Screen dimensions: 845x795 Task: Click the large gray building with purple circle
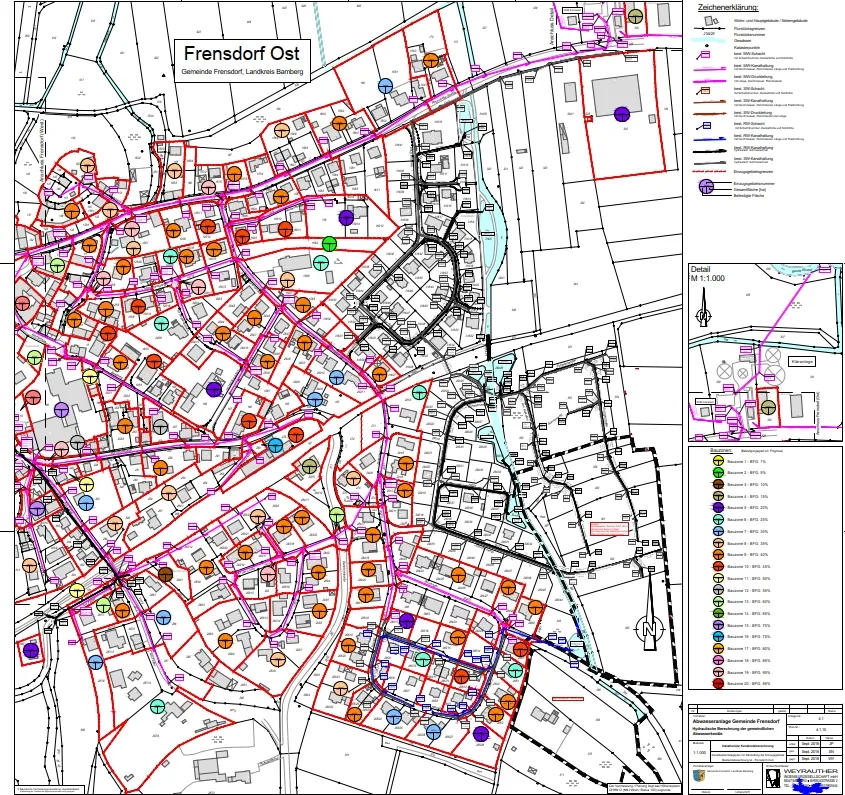617,95
